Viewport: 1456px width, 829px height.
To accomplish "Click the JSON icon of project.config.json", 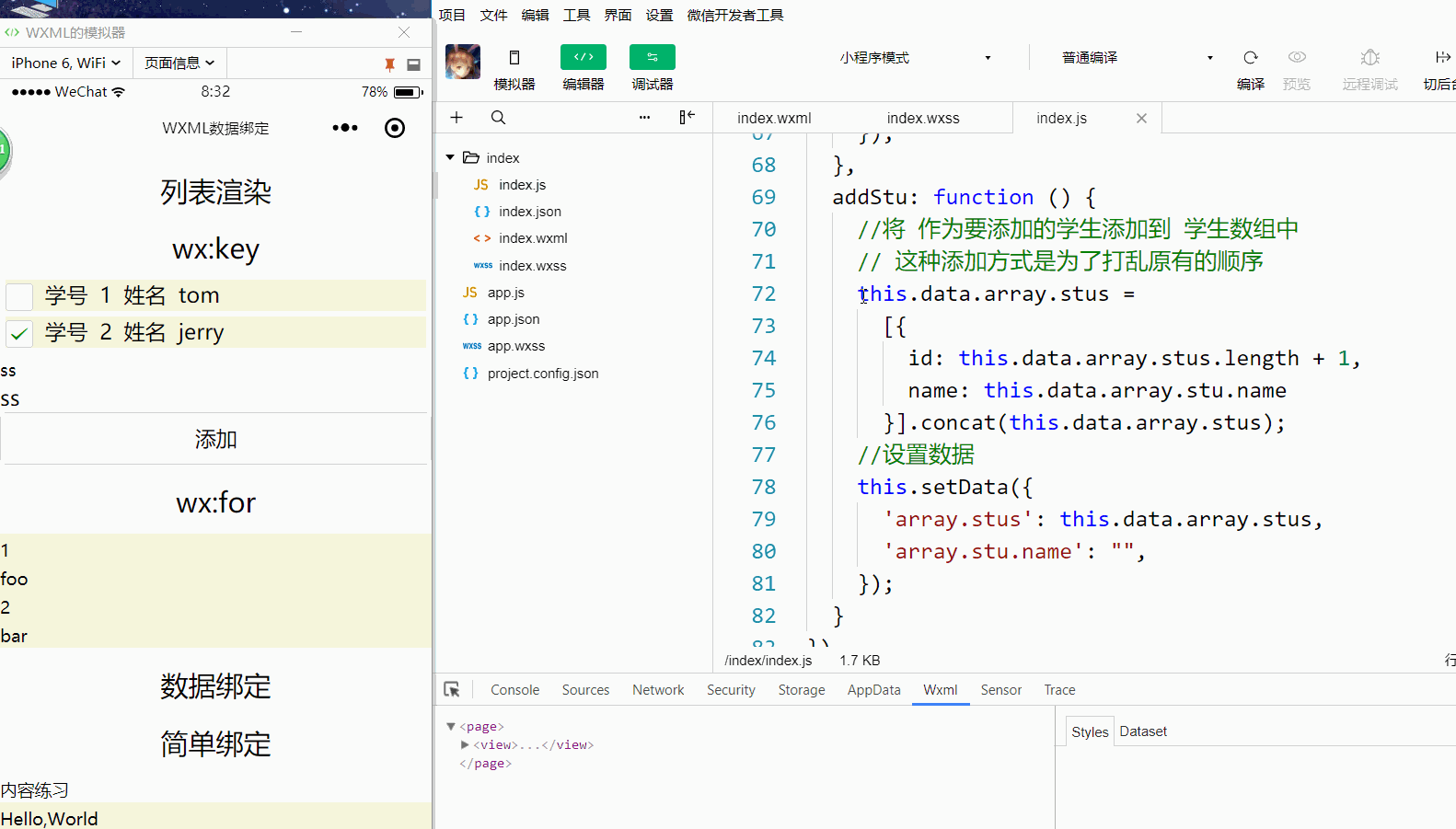I will [470, 374].
